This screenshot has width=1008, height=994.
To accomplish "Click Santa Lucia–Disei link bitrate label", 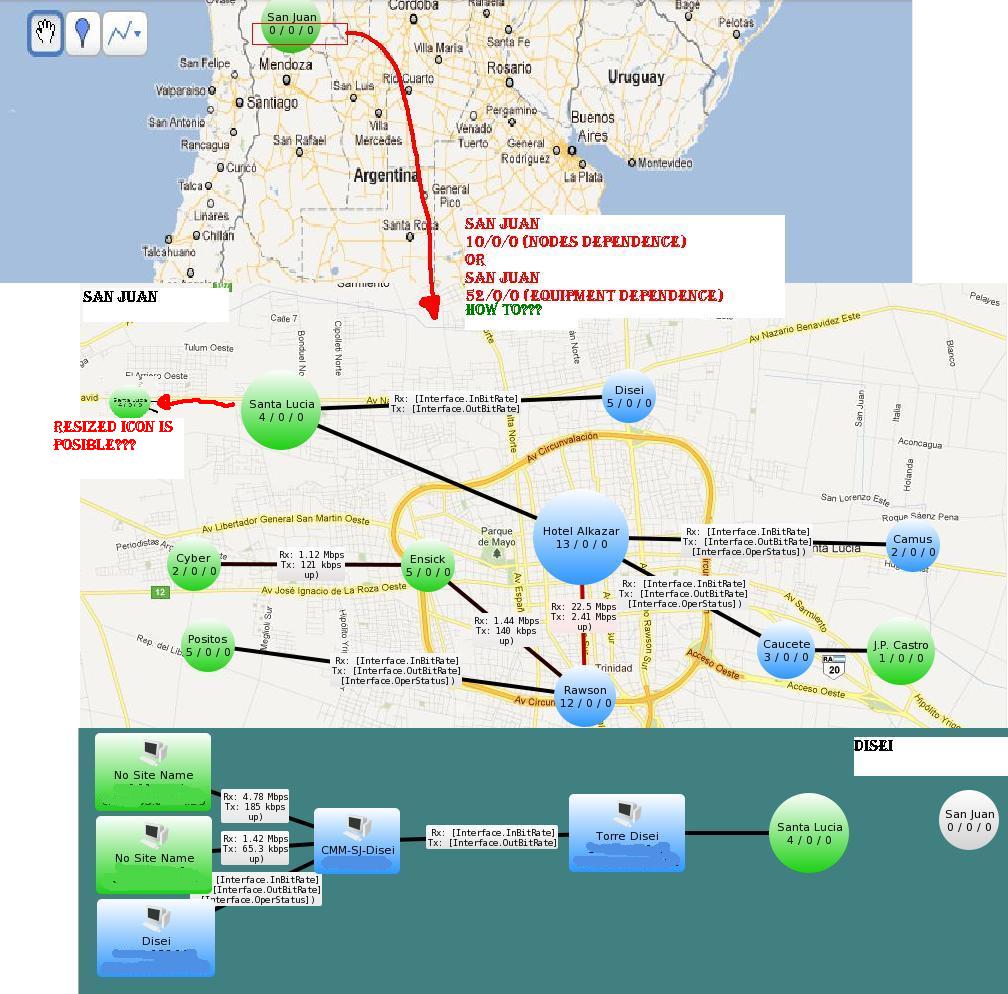I will point(455,404).
